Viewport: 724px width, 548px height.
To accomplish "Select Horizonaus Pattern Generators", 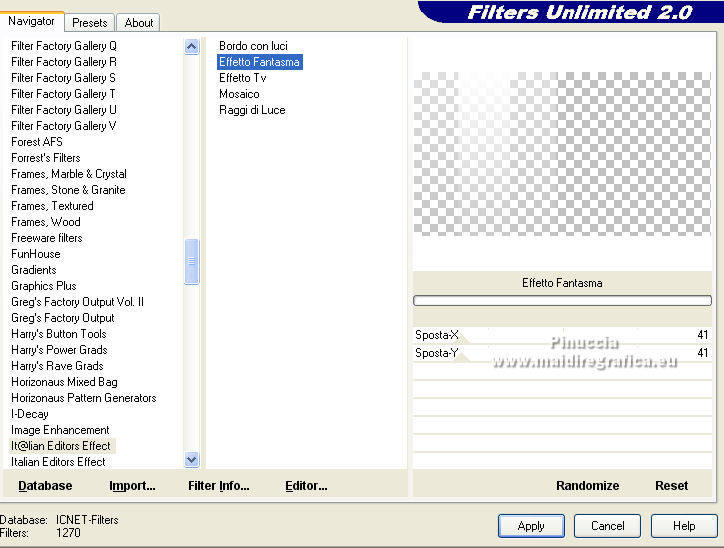I will pos(84,398).
